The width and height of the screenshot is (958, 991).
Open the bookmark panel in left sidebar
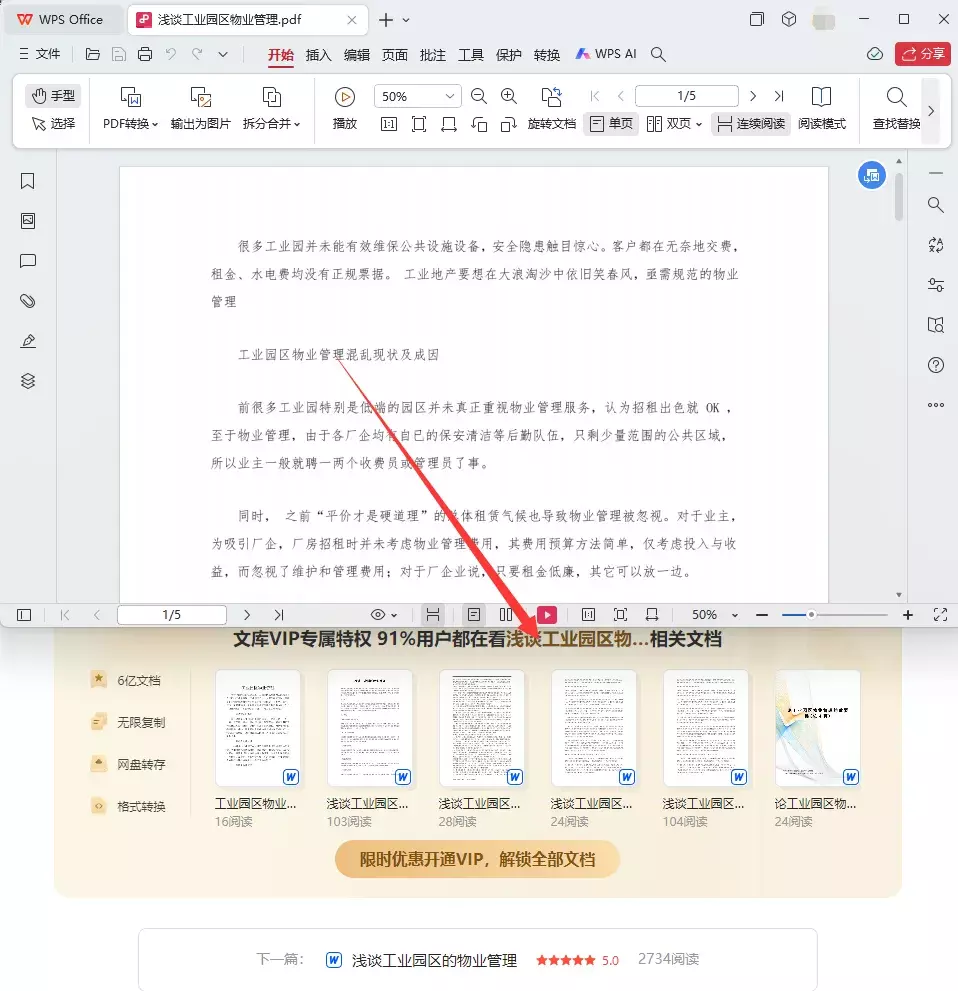[28, 181]
